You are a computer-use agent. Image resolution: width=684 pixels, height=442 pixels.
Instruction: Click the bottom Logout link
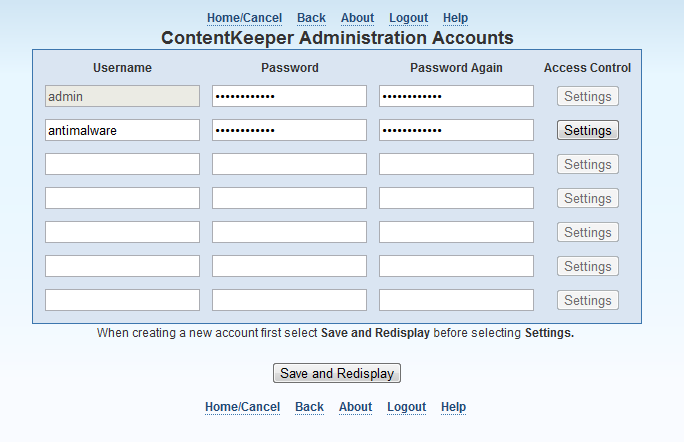point(406,407)
